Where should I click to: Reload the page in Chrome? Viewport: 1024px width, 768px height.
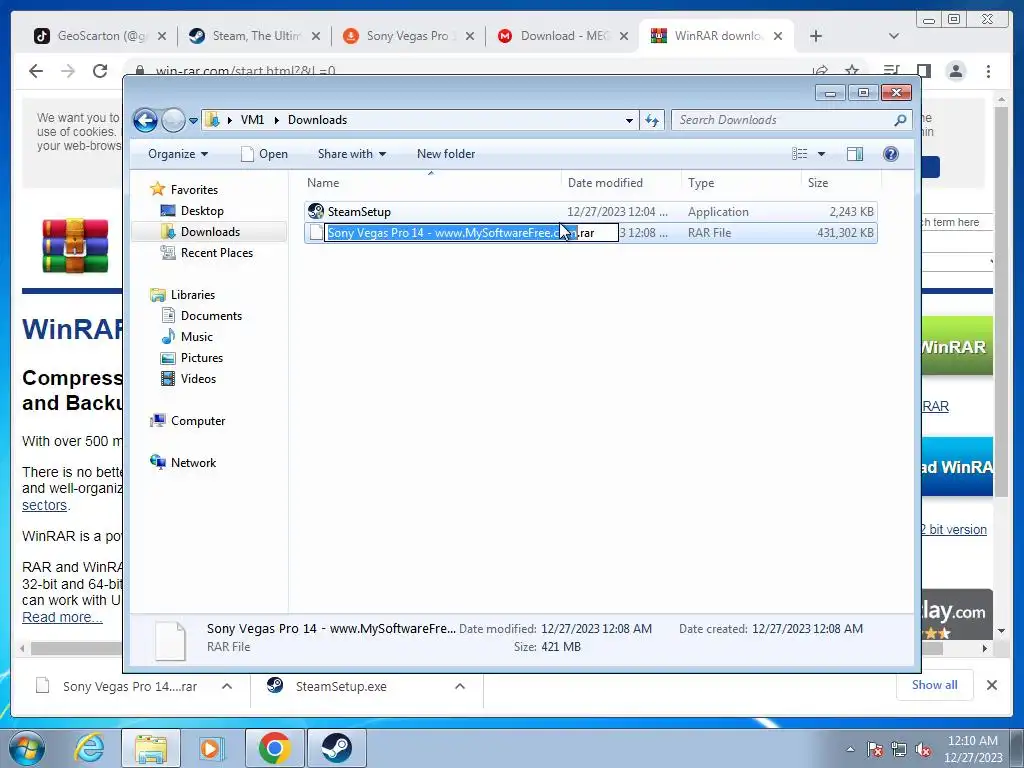tap(100, 71)
